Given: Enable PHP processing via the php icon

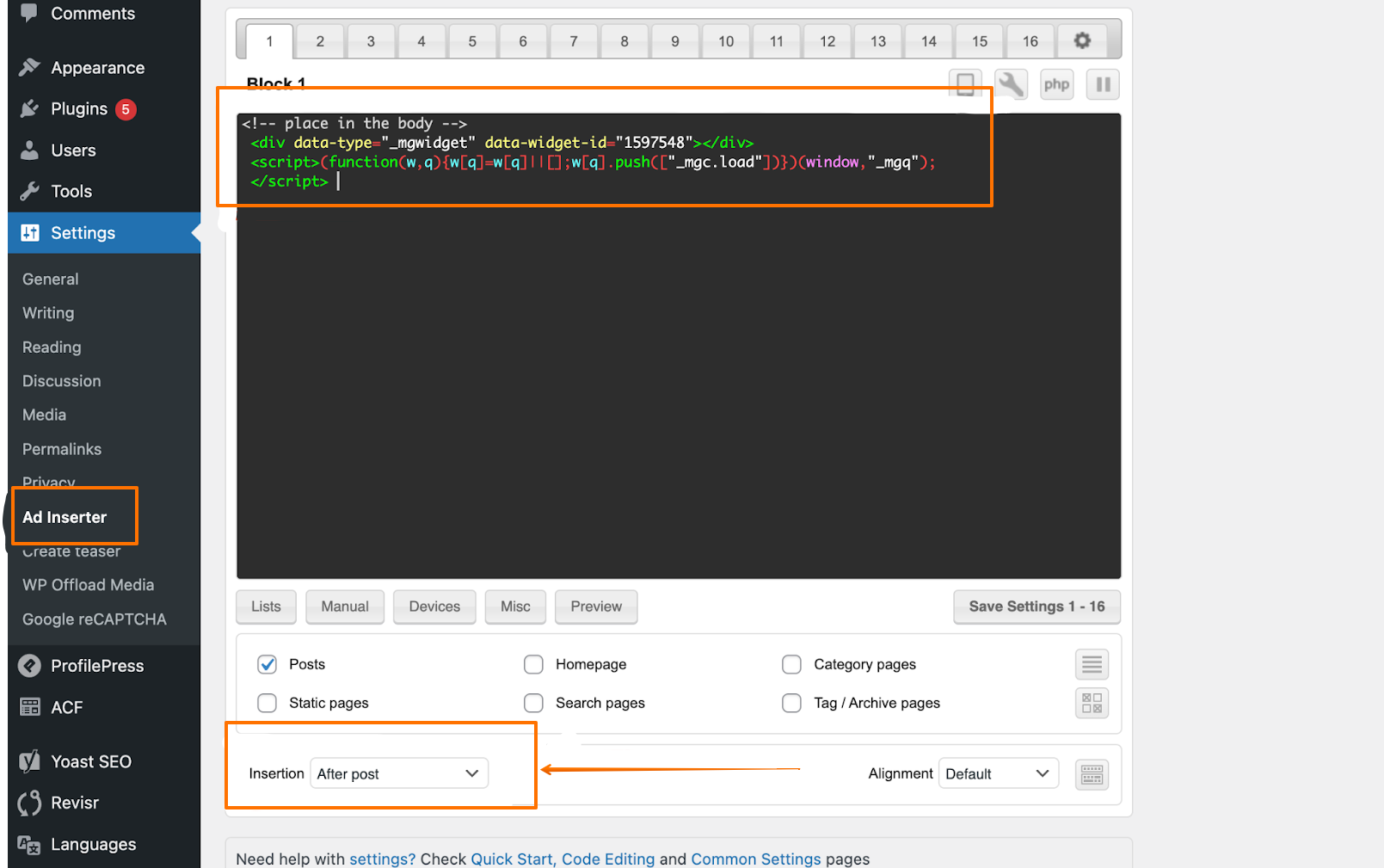Looking at the screenshot, I should [1056, 83].
